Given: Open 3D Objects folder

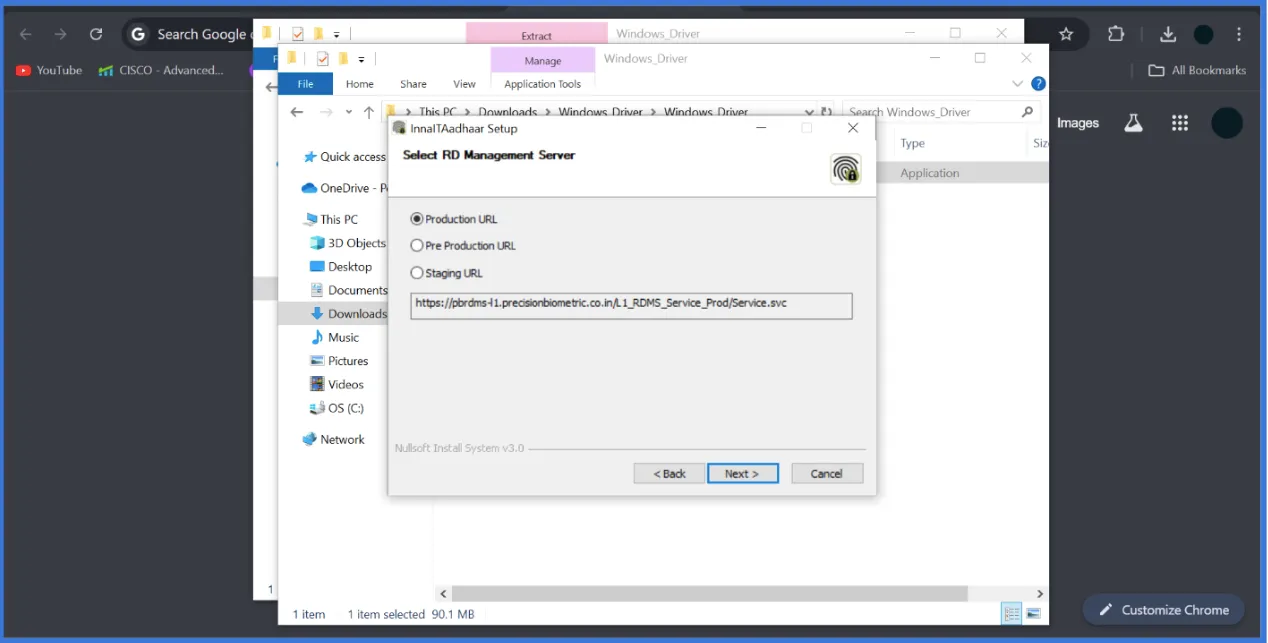Looking at the screenshot, I should coord(347,243).
